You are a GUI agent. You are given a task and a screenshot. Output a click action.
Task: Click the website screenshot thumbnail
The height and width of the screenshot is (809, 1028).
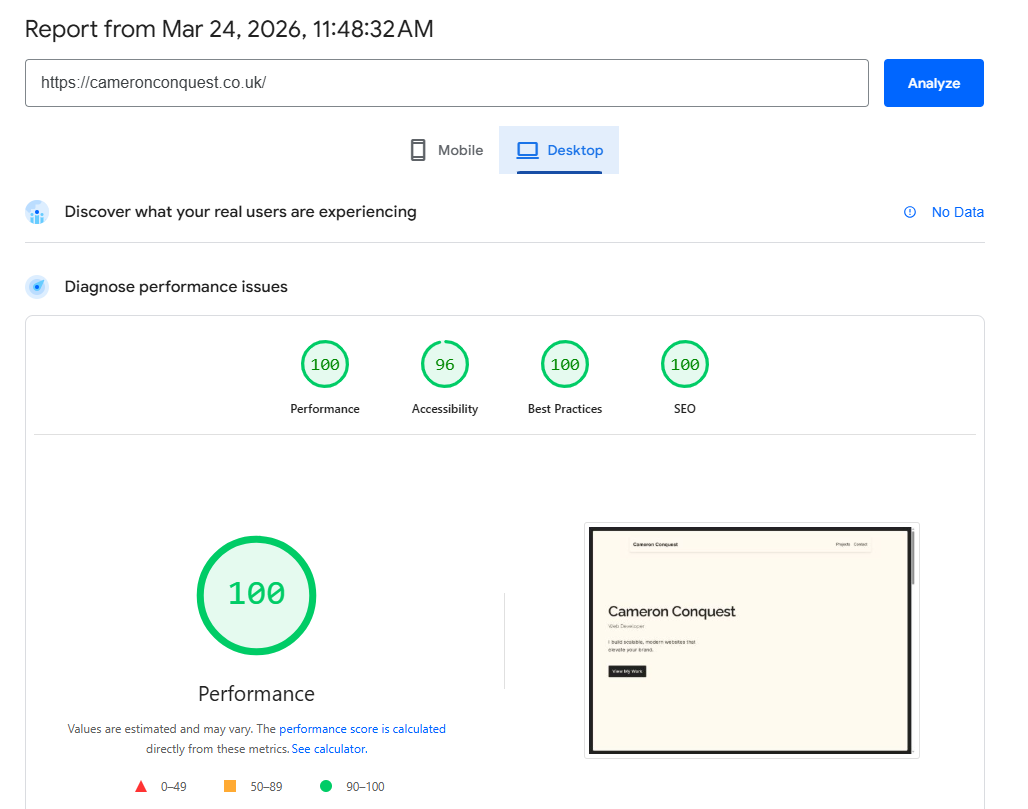pos(750,640)
